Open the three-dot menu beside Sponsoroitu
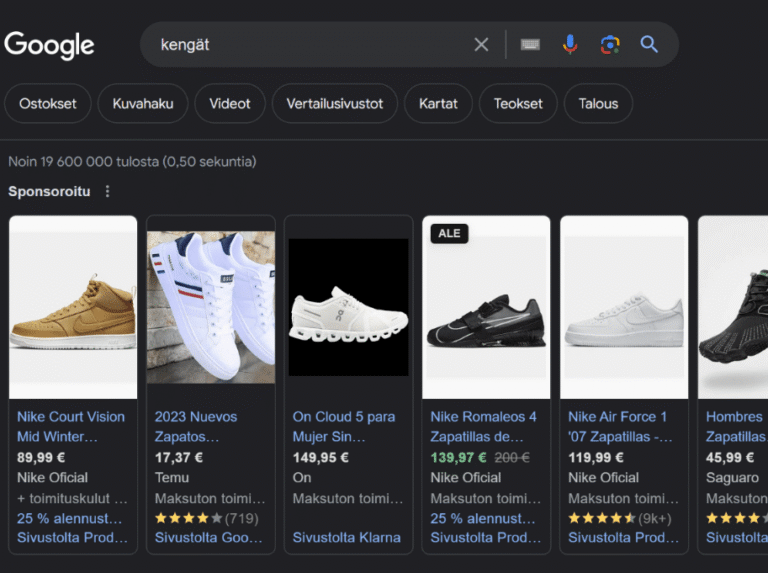This screenshot has width=768, height=573. 108,191
